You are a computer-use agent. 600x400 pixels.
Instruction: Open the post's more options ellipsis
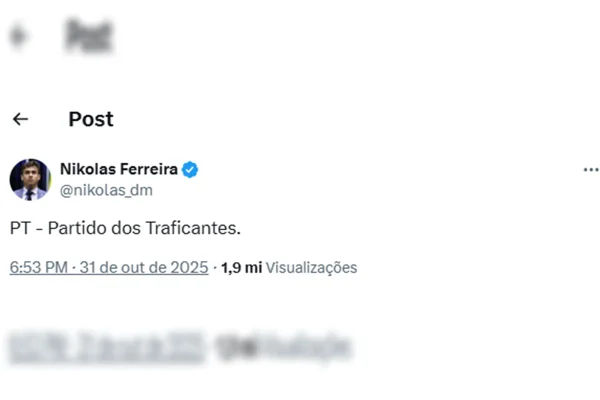click(590, 170)
